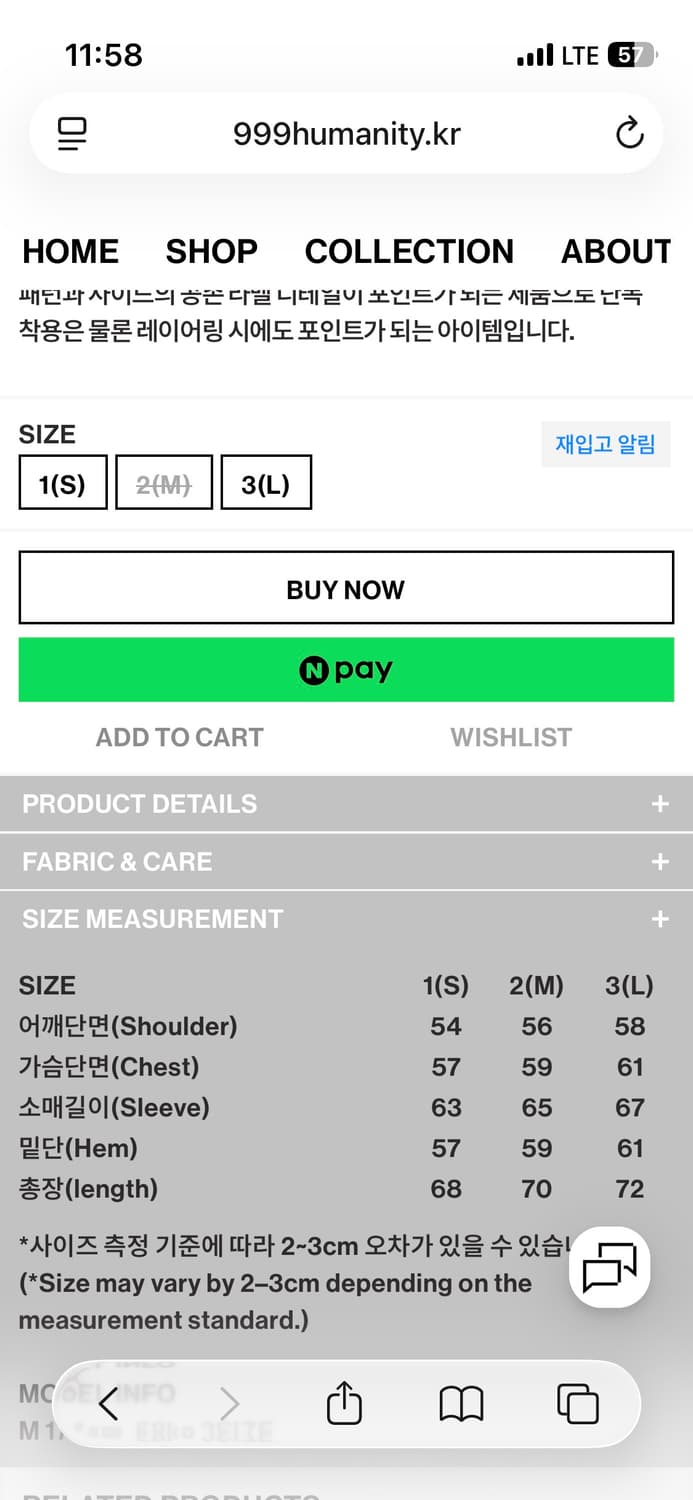This screenshot has height=1500, width=693.
Task: Tap the Safari reader/page menu icon
Action: click(x=73, y=134)
